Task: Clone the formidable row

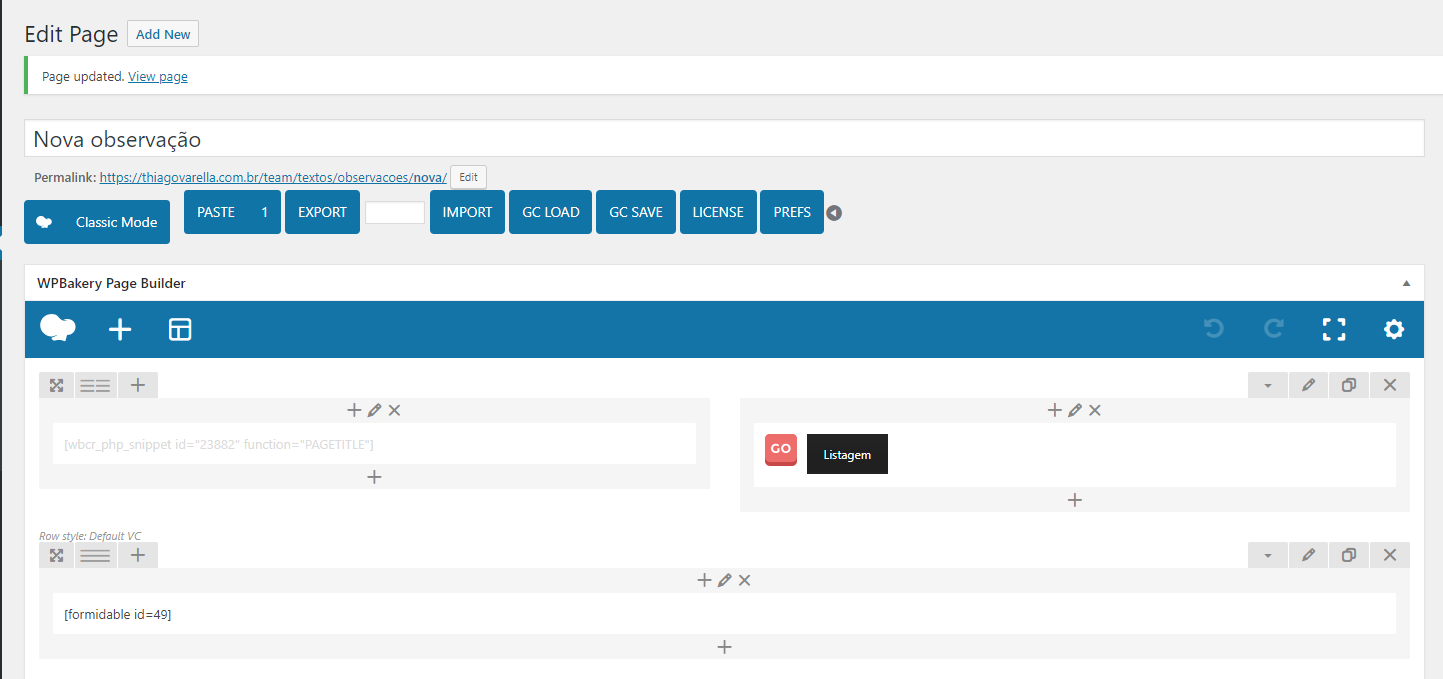Action: click(1349, 555)
